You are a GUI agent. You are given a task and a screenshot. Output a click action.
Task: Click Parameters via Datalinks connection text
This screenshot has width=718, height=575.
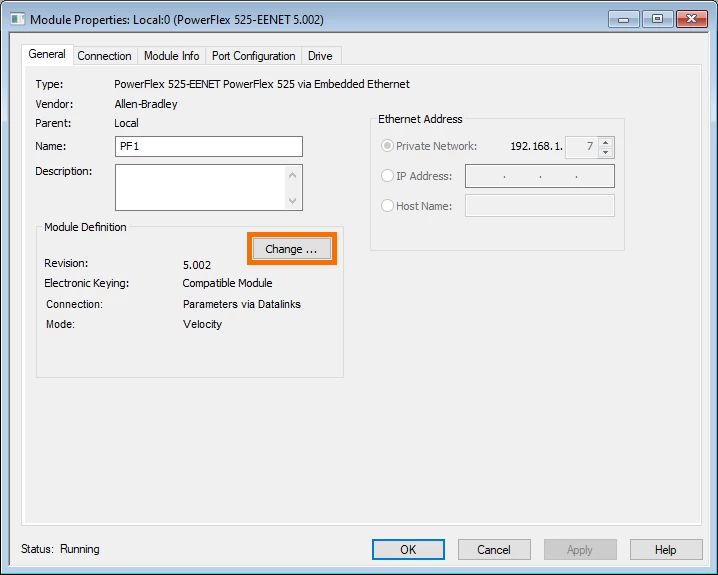(242, 304)
